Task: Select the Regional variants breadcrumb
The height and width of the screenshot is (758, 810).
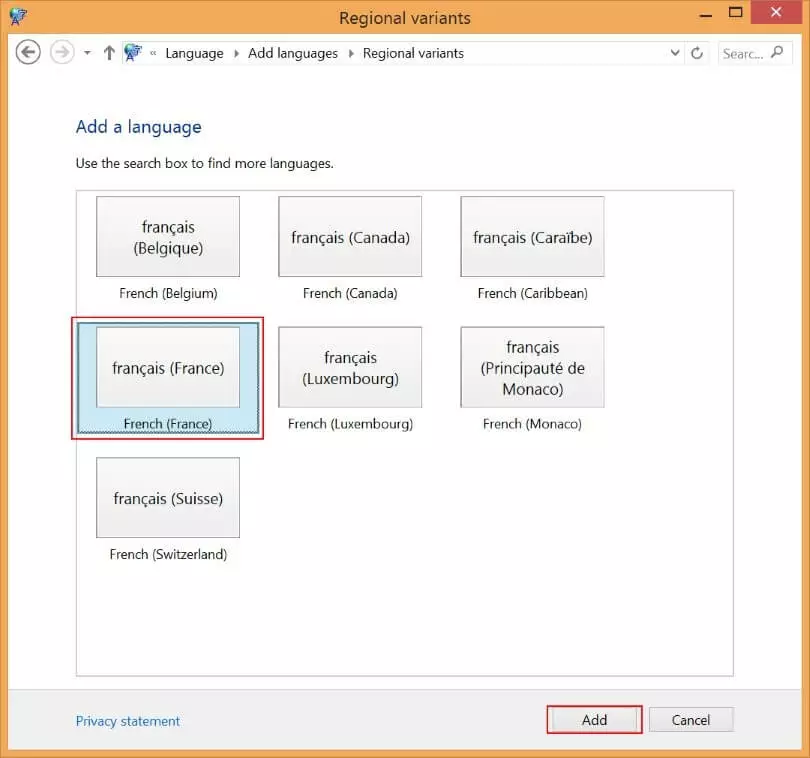Action: click(413, 53)
